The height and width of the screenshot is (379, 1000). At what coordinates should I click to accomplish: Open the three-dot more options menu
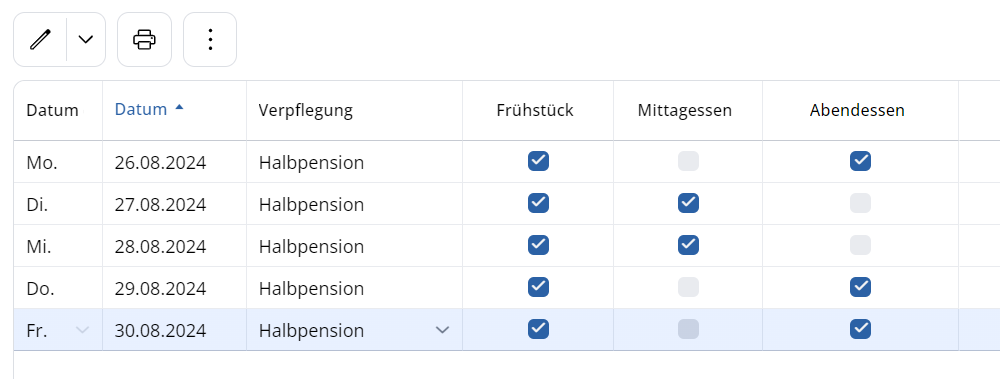tap(210, 40)
